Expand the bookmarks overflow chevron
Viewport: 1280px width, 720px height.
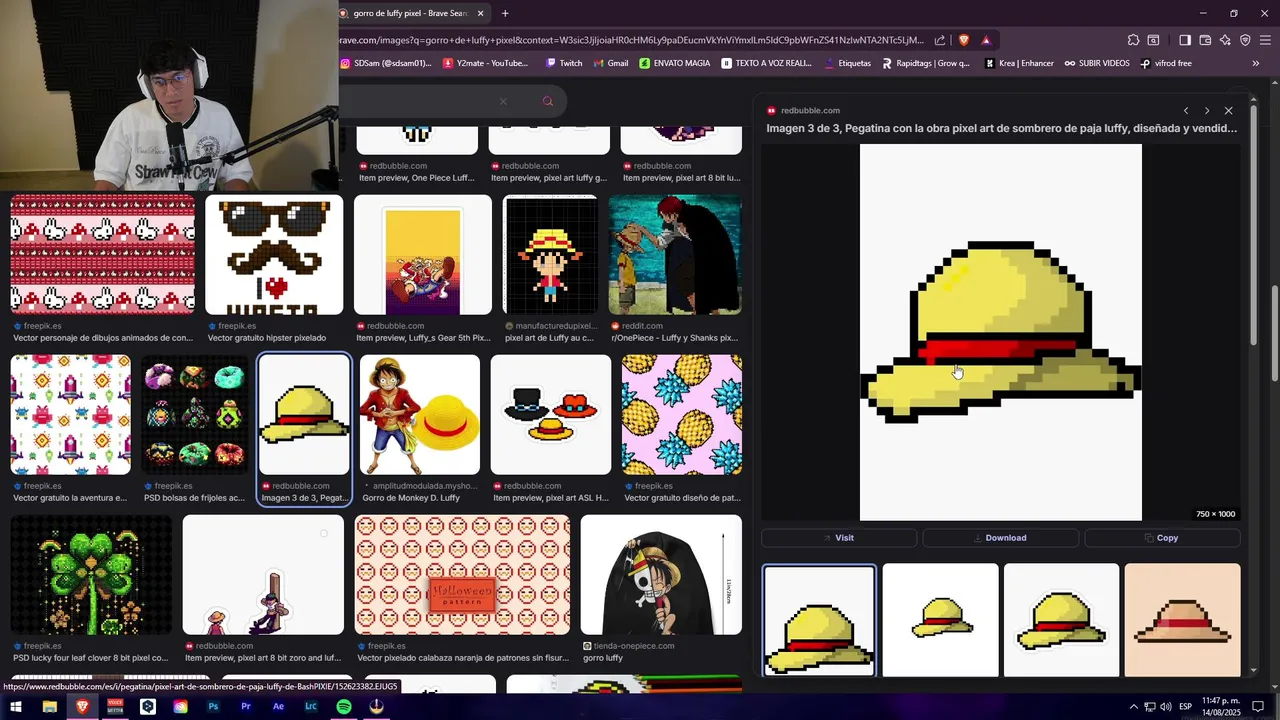[1256, 63]
